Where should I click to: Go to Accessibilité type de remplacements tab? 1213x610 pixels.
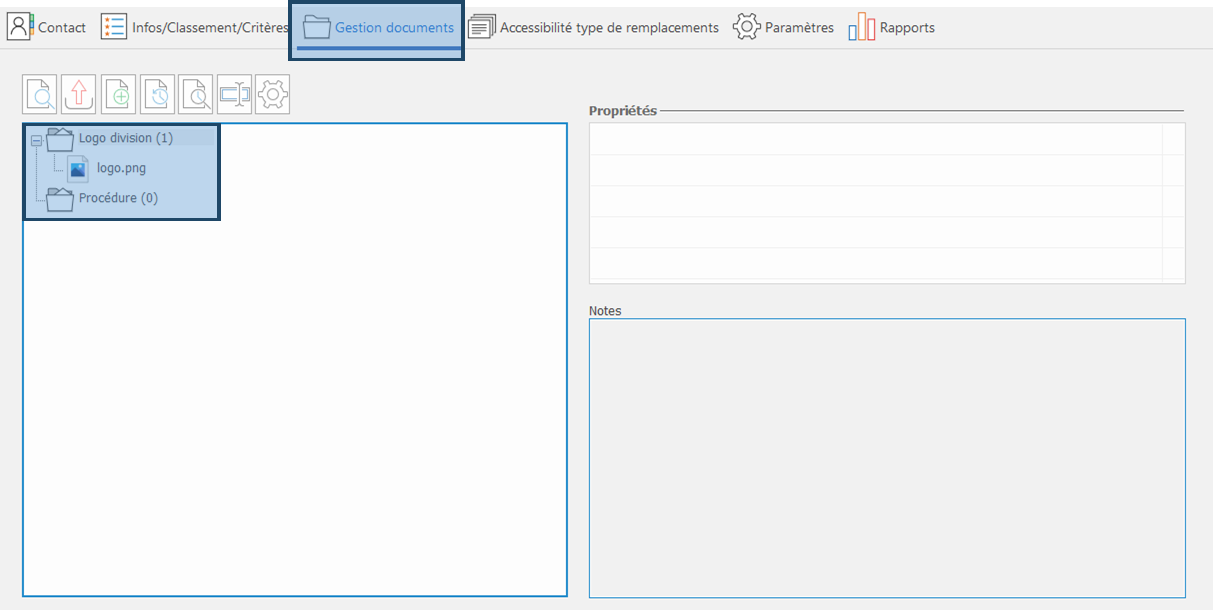coord(594,28)
